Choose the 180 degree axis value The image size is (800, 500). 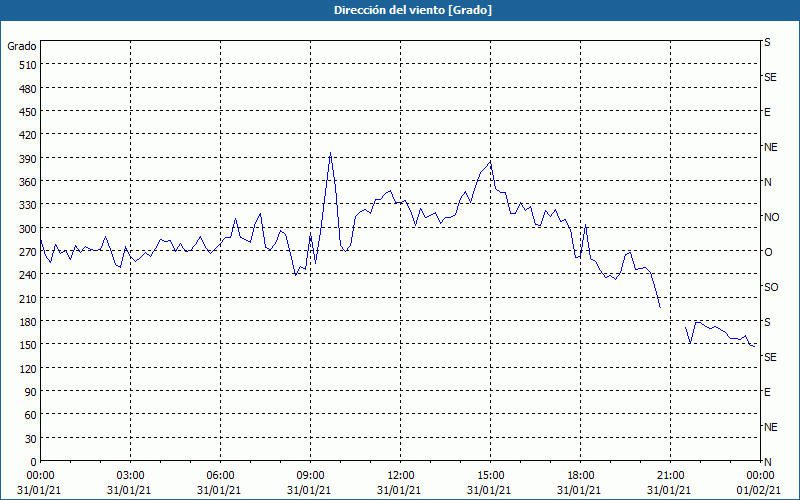(28, 322)
